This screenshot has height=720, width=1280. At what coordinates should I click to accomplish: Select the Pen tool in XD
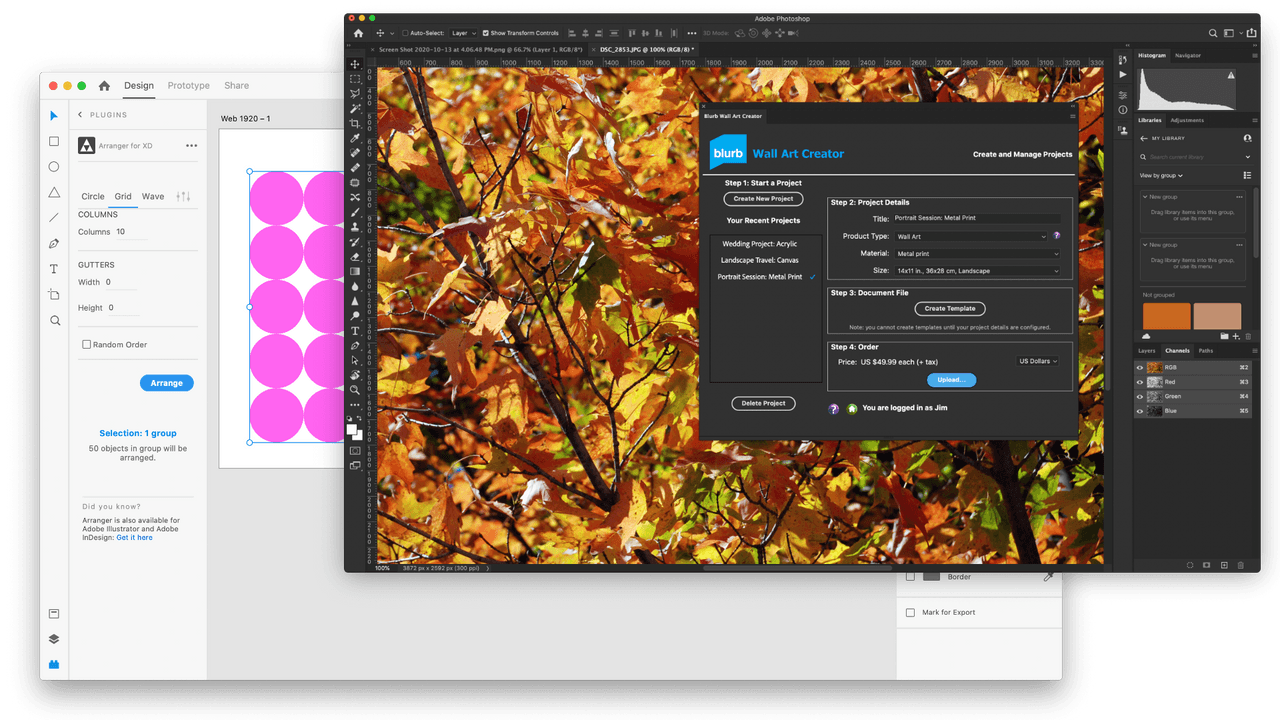(54, 243)
